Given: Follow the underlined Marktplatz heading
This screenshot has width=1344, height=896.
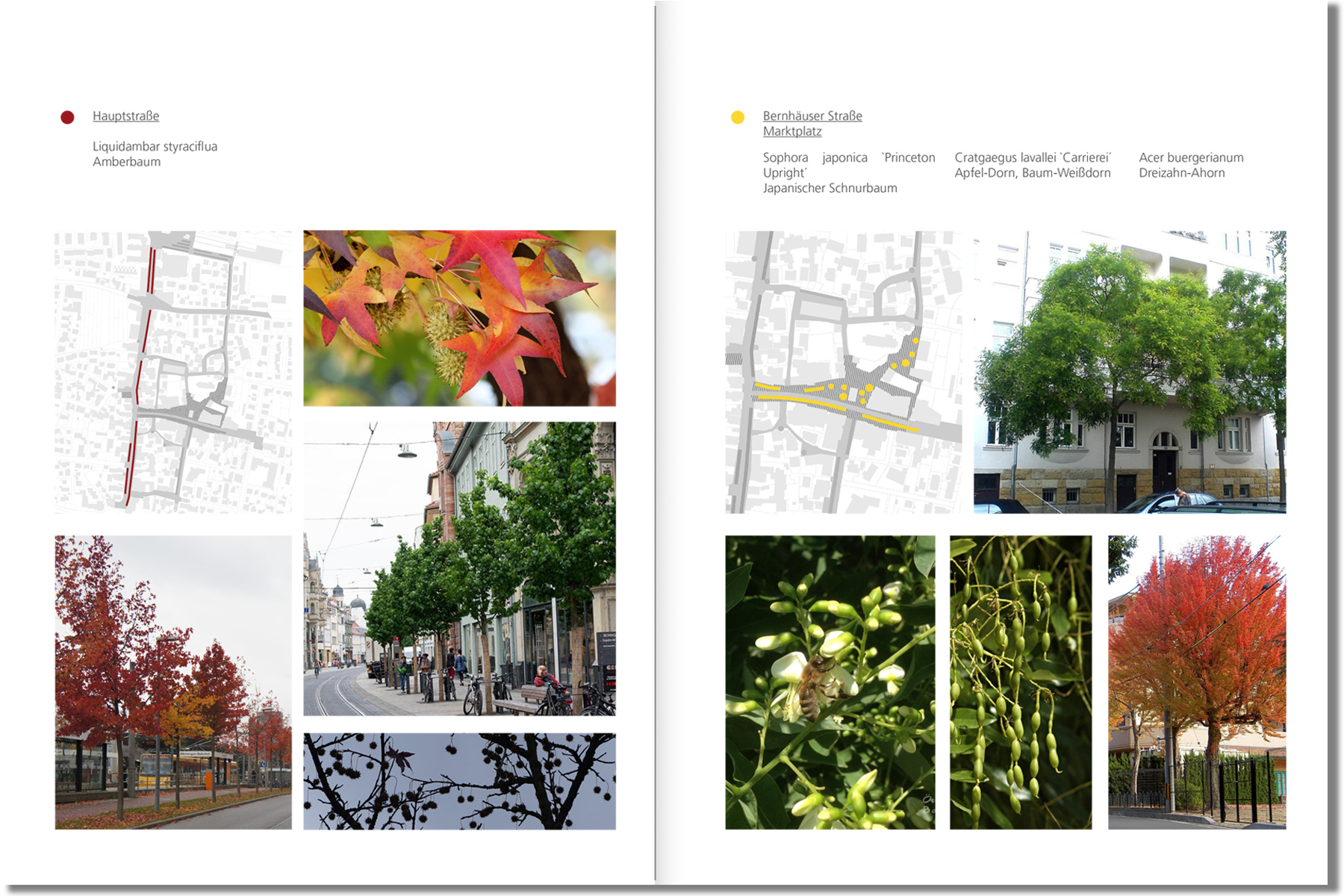Looking at the screenshot, I should point(791,131).
